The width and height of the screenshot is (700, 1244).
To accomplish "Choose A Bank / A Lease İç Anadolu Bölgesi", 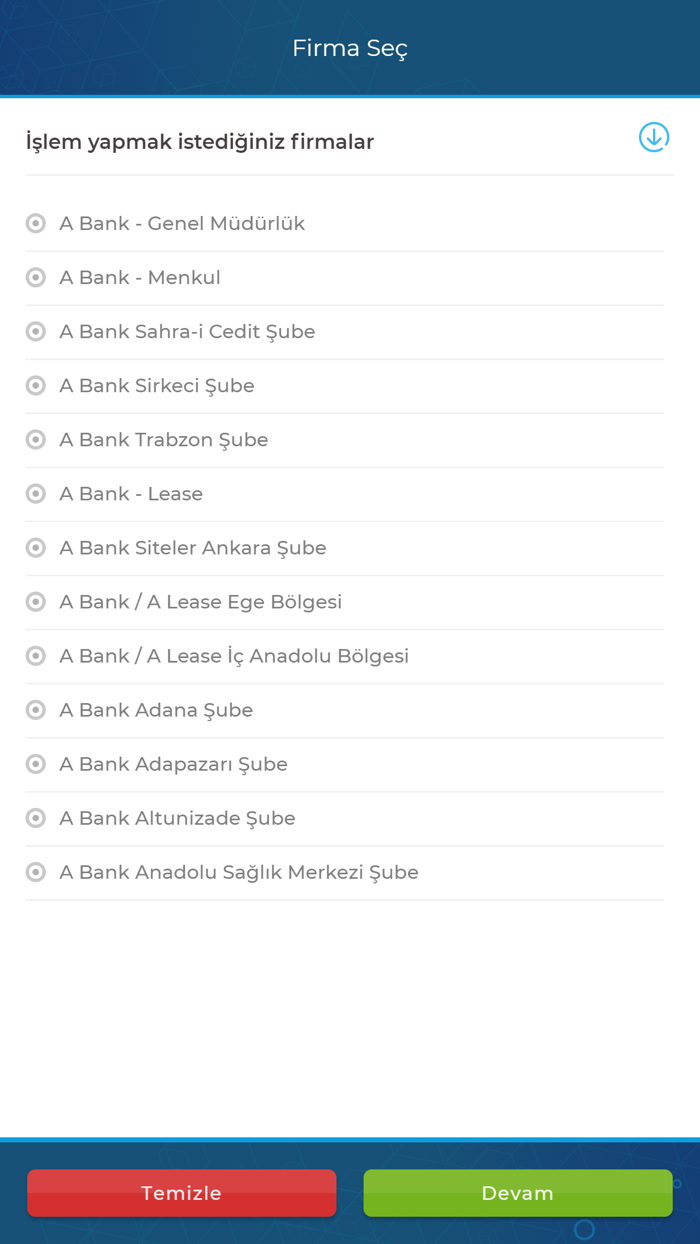I will tap(35, 655).
